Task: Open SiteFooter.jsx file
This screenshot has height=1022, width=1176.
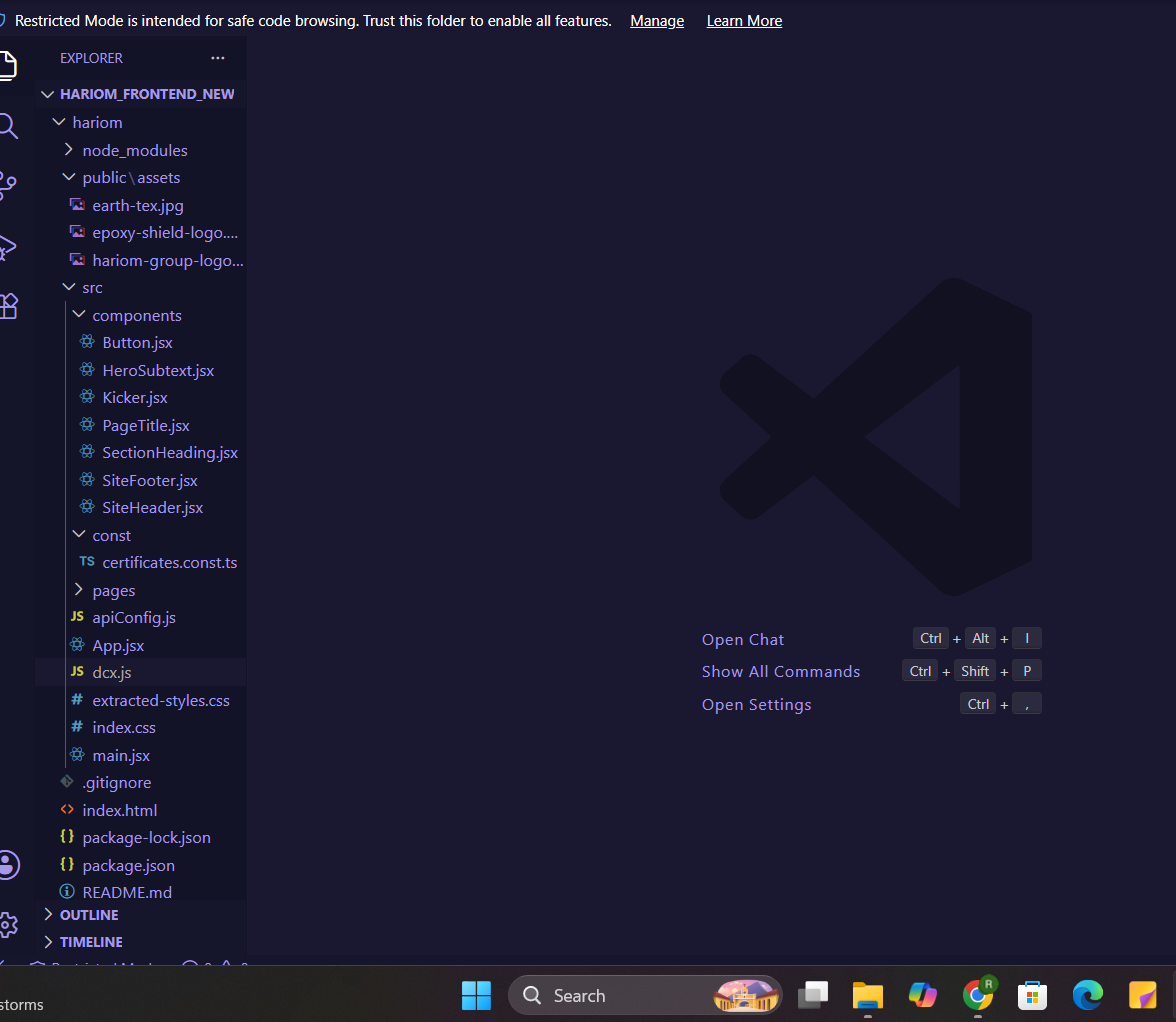Action: [141, 480]
